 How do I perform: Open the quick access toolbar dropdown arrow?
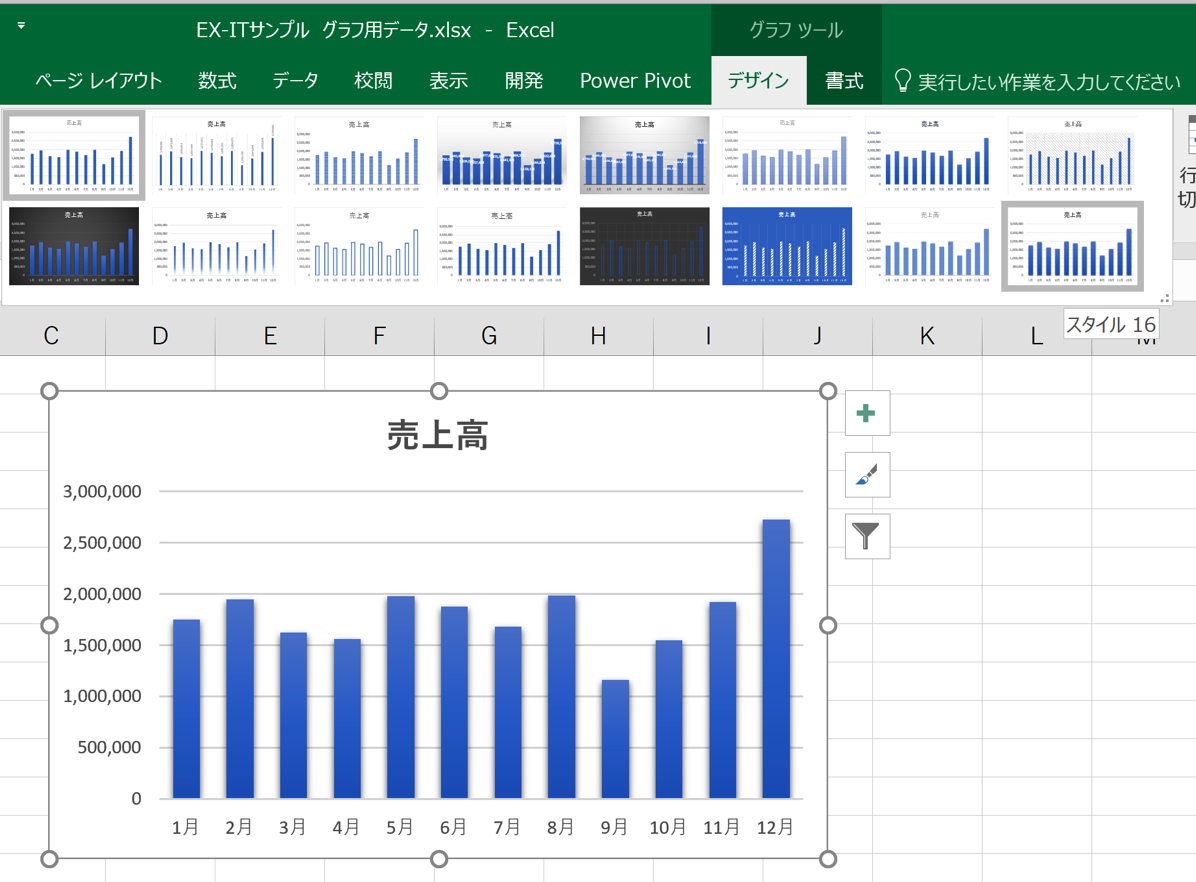(x=21, y=26)
